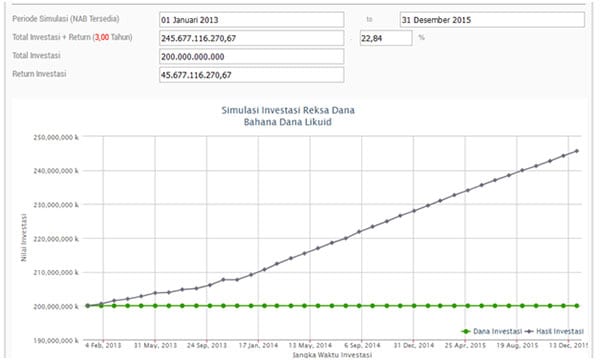Click the 22,84 percent return field
The height and width of the screenshot is (360, 600).
click(386, 38)
